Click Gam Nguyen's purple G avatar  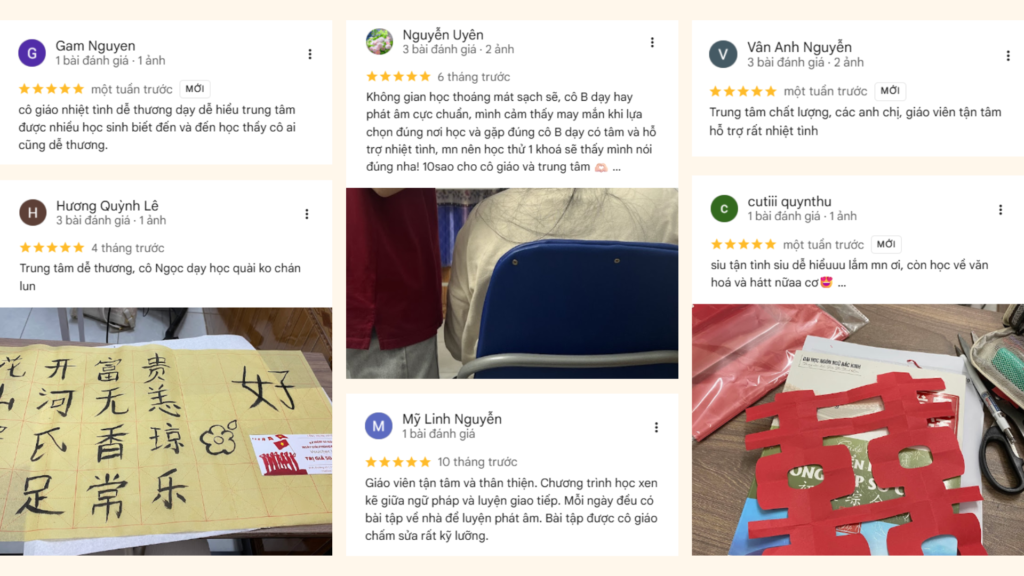[x=32, y=53]
